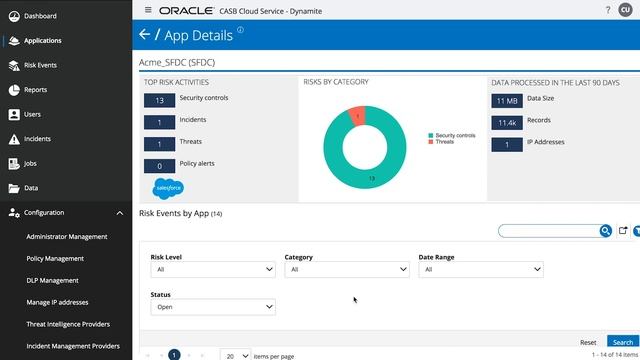The image size is (640, 360).
Task: Click the 11.4k Records tile
Action: 507,123
